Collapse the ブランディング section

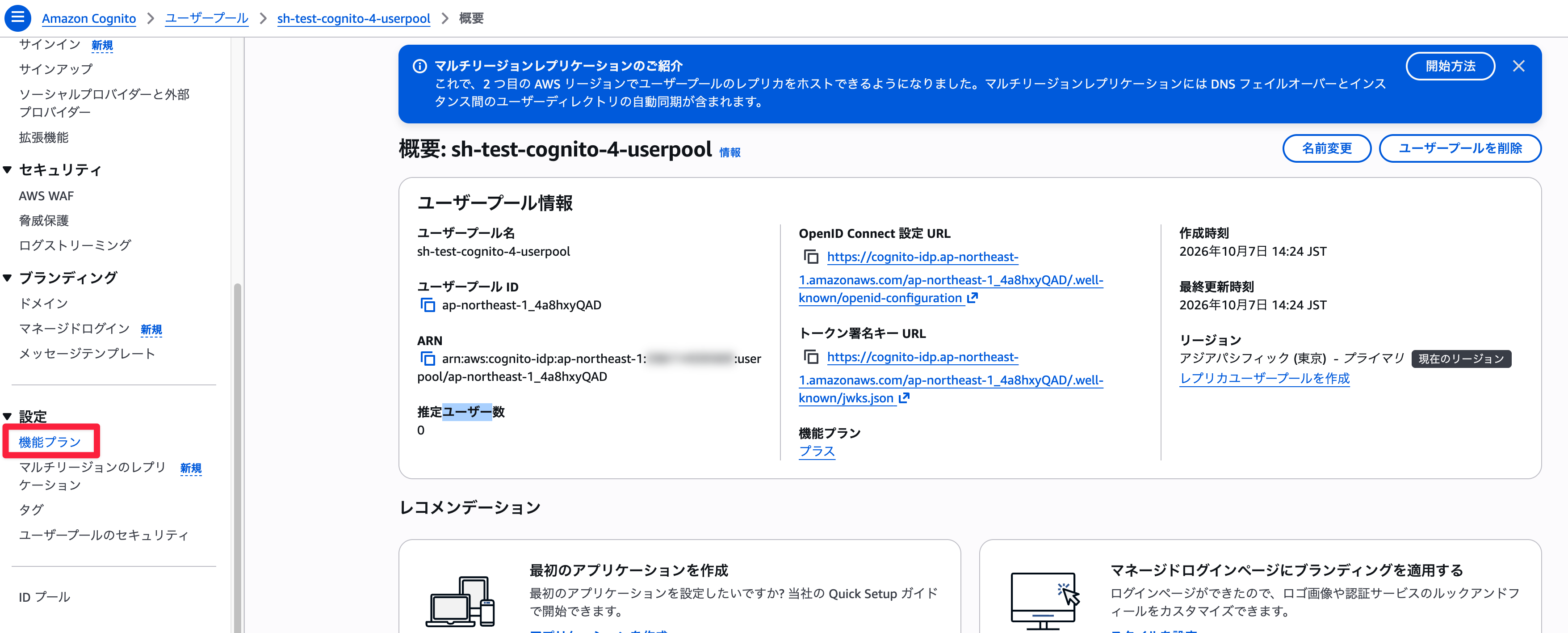tap(7, 278)
